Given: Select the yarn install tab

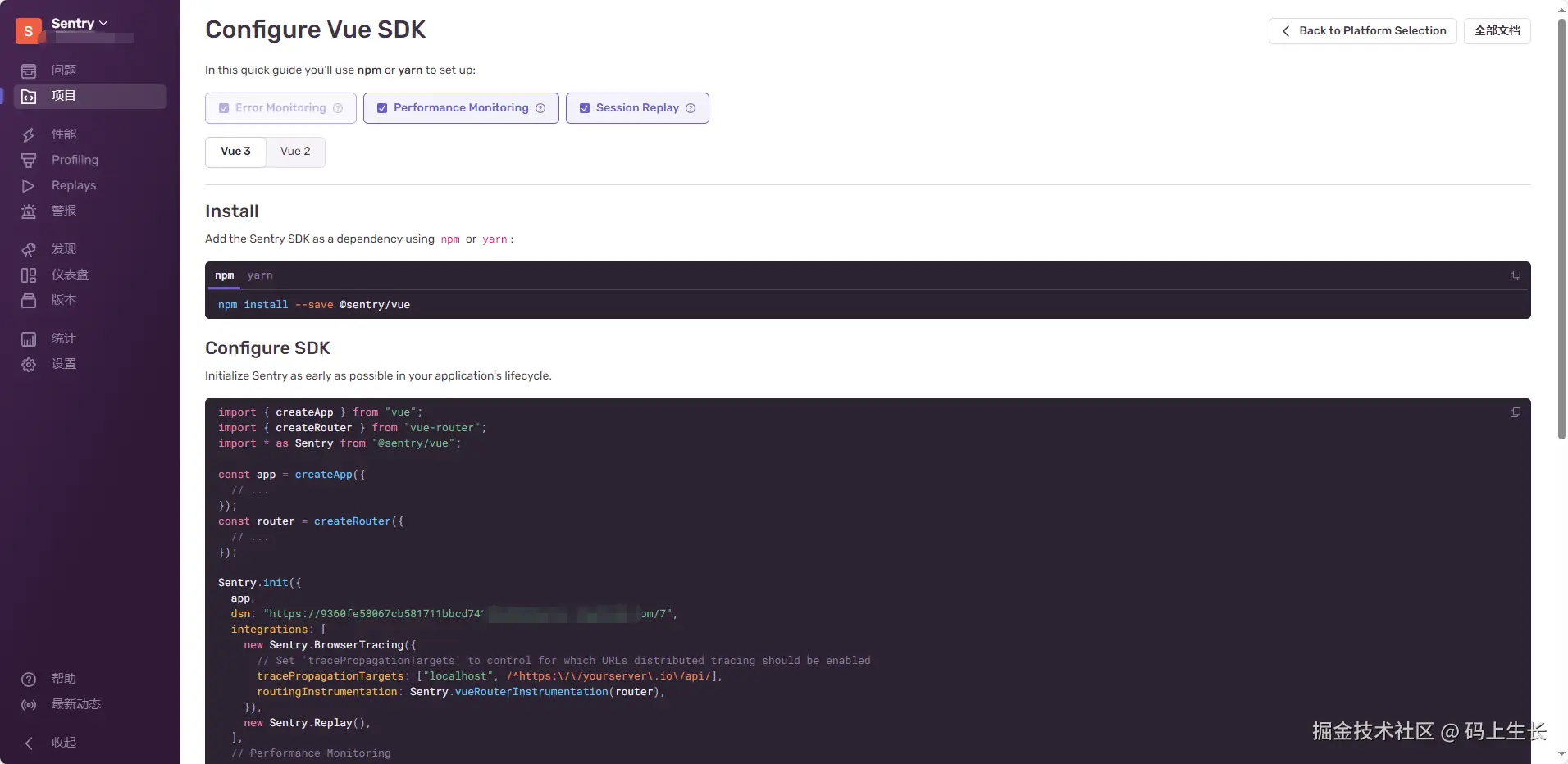Looking at the screenshot, I should (260, 275).
